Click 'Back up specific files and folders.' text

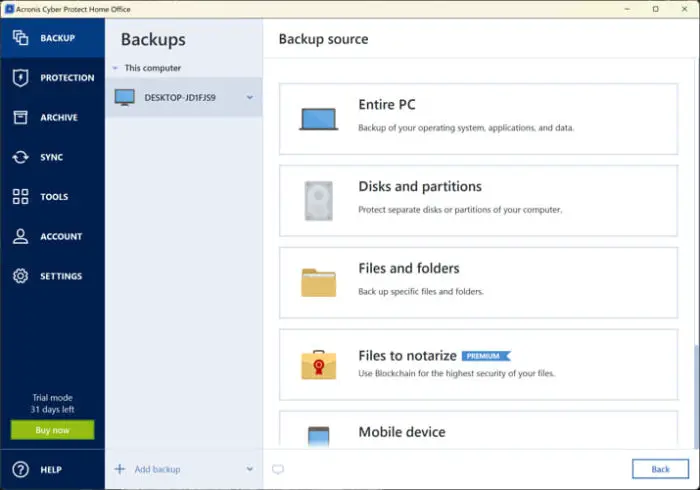(x=421, y=291)
